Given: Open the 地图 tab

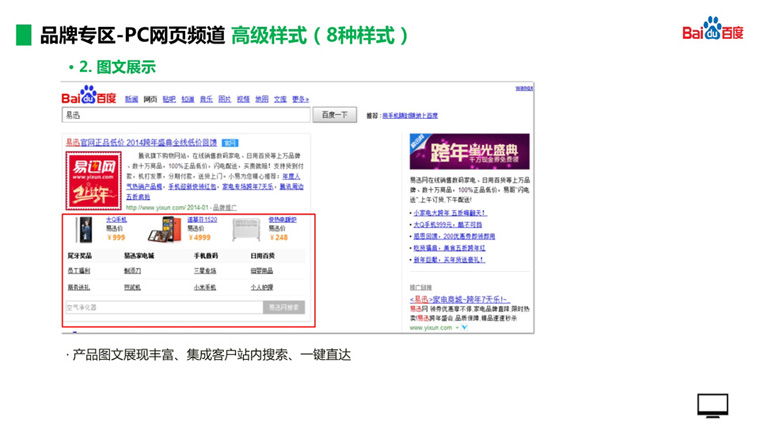Looking at the screenshot, I should click(x=262, y=99).
